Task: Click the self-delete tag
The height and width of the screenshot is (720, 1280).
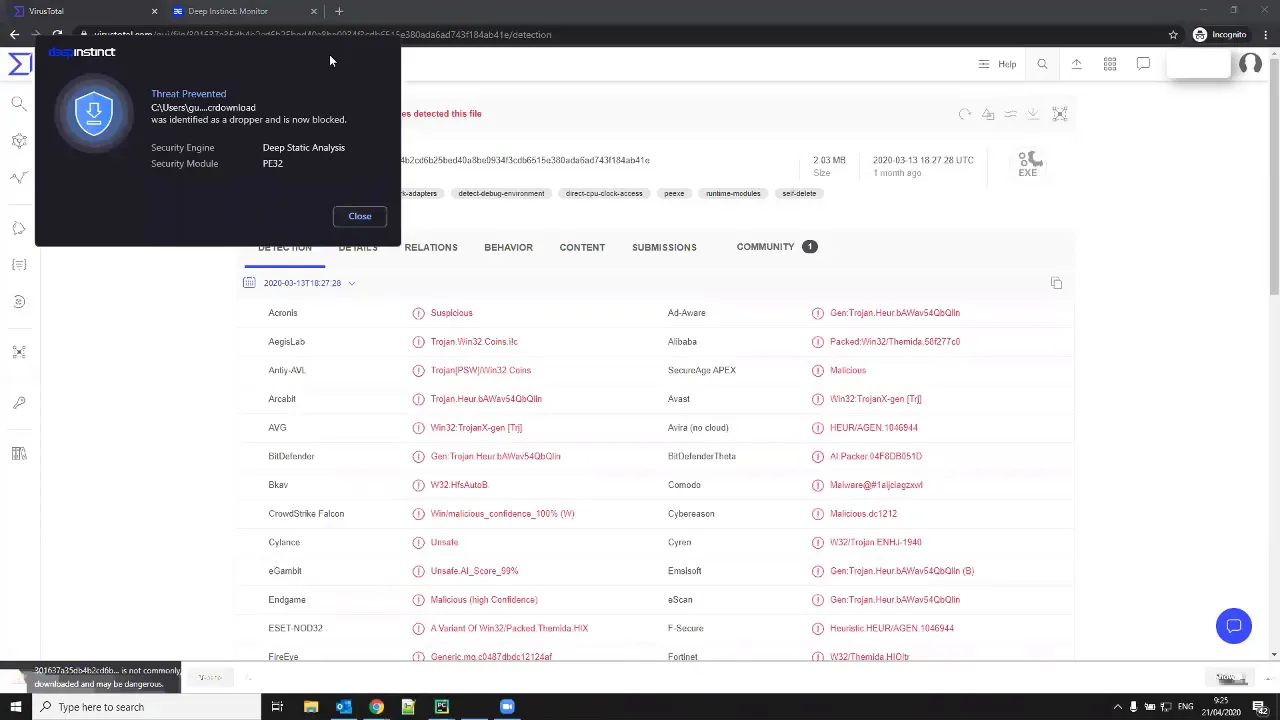Action: pyautogui.click(x=799, y=193)
